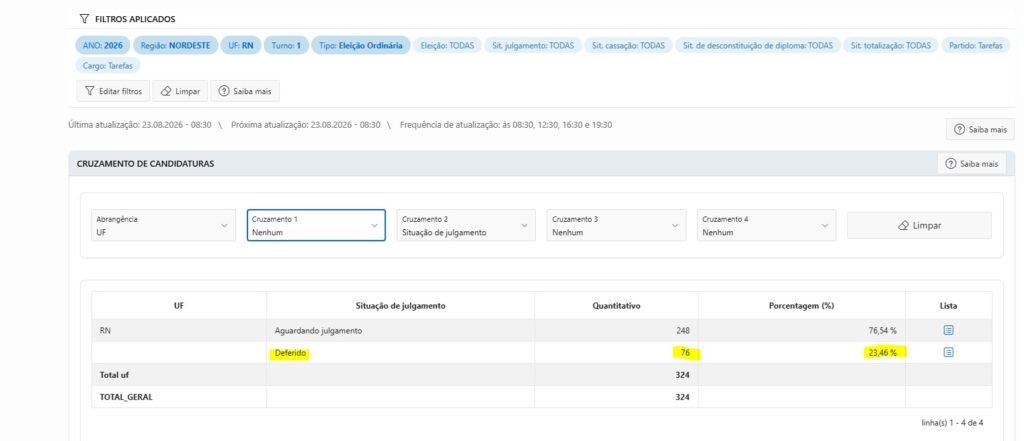
Task: Click Saiba mais beside update frequency line
Action: (x=980, y=129)
